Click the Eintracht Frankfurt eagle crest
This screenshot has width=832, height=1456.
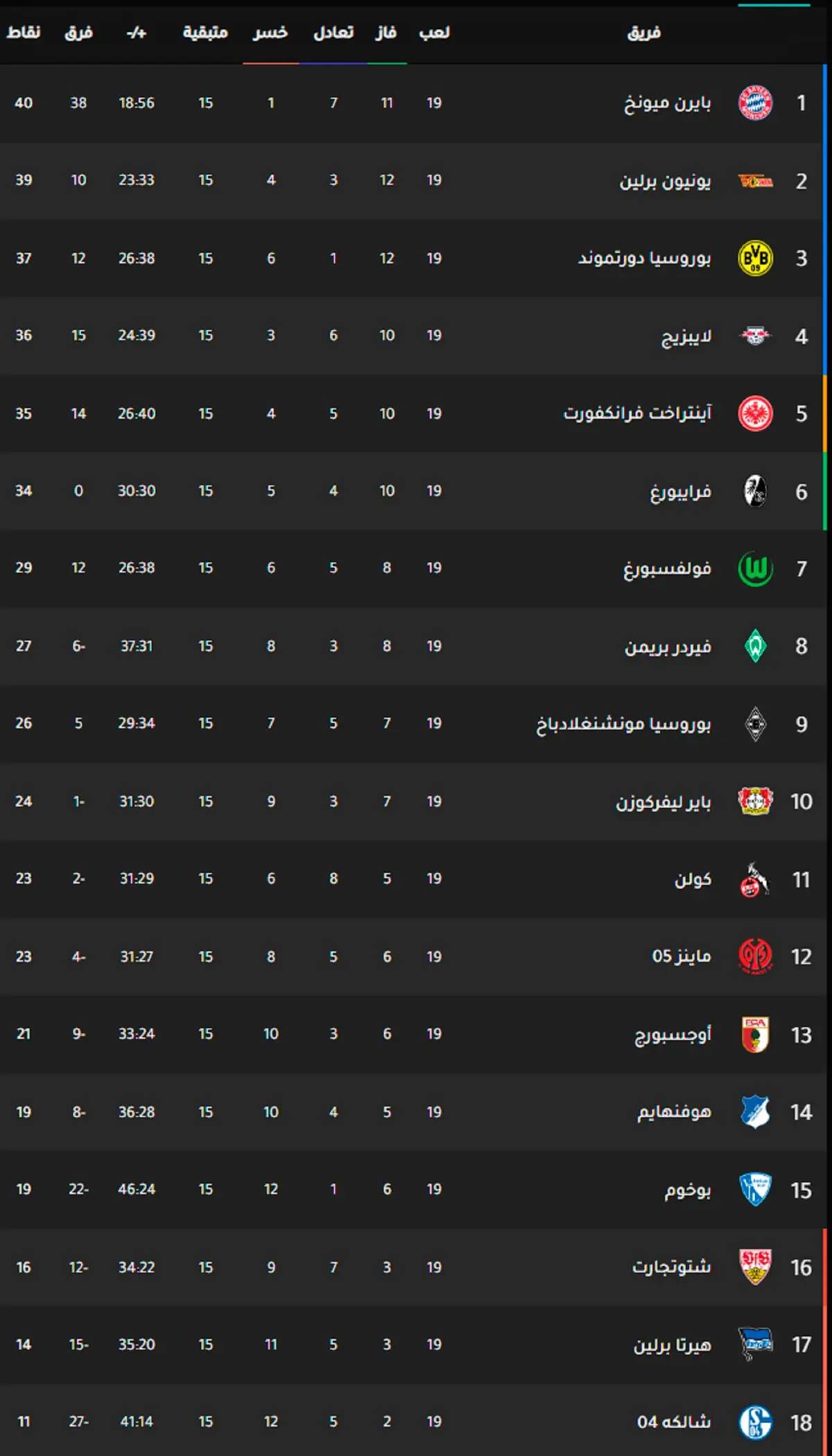755,413
